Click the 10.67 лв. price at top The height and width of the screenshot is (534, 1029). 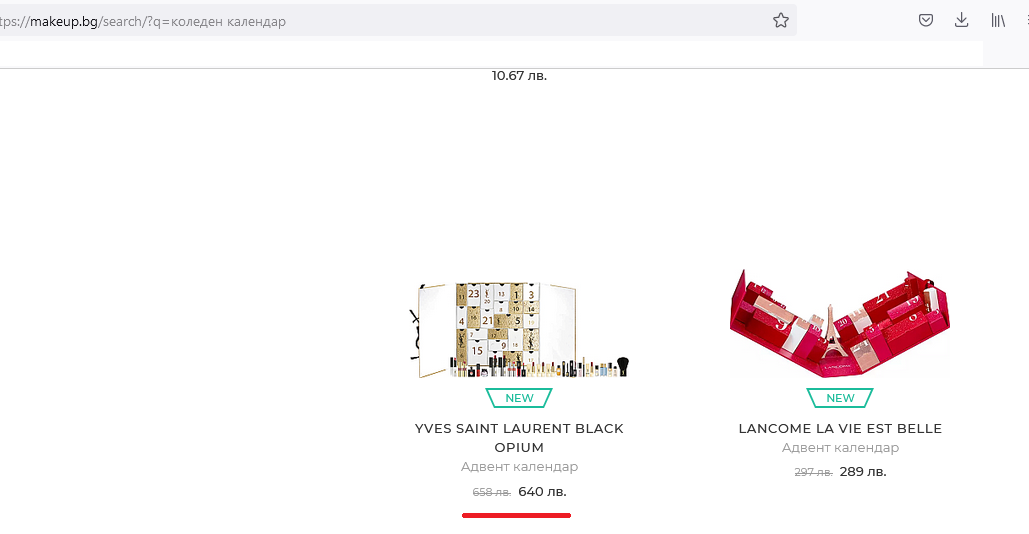[x=519, y=75]
